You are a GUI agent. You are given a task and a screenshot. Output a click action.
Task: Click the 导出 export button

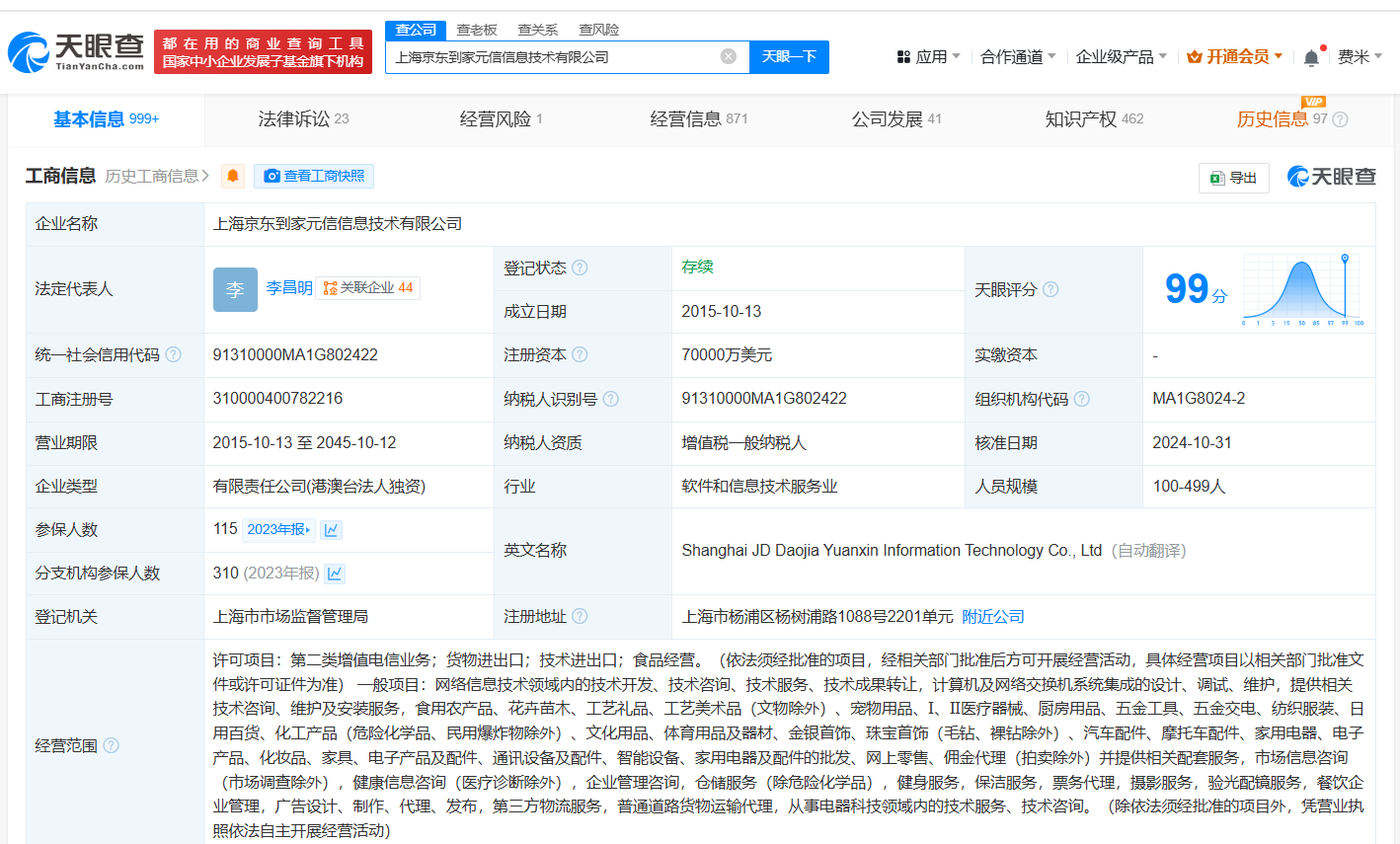pyautogui.click(x=1234, y=178)
